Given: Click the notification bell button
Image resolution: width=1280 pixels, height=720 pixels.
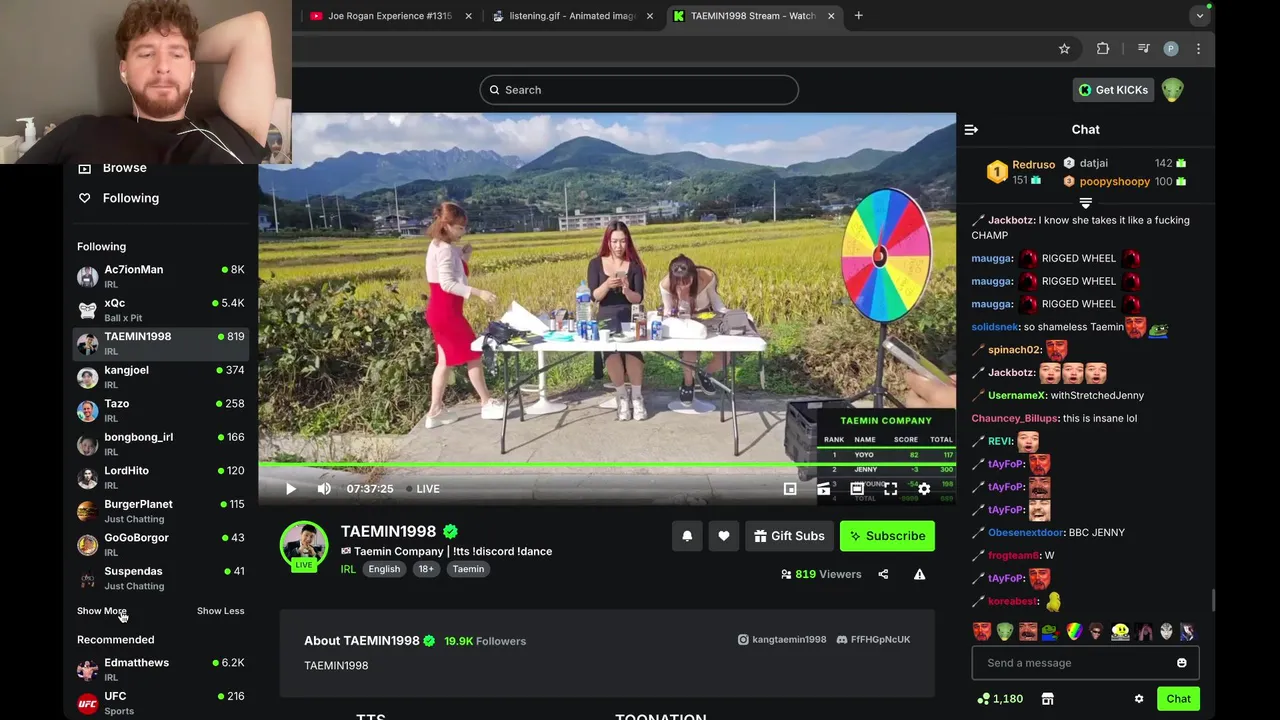Looking at the screenshot, I should (x=687, y=536).
